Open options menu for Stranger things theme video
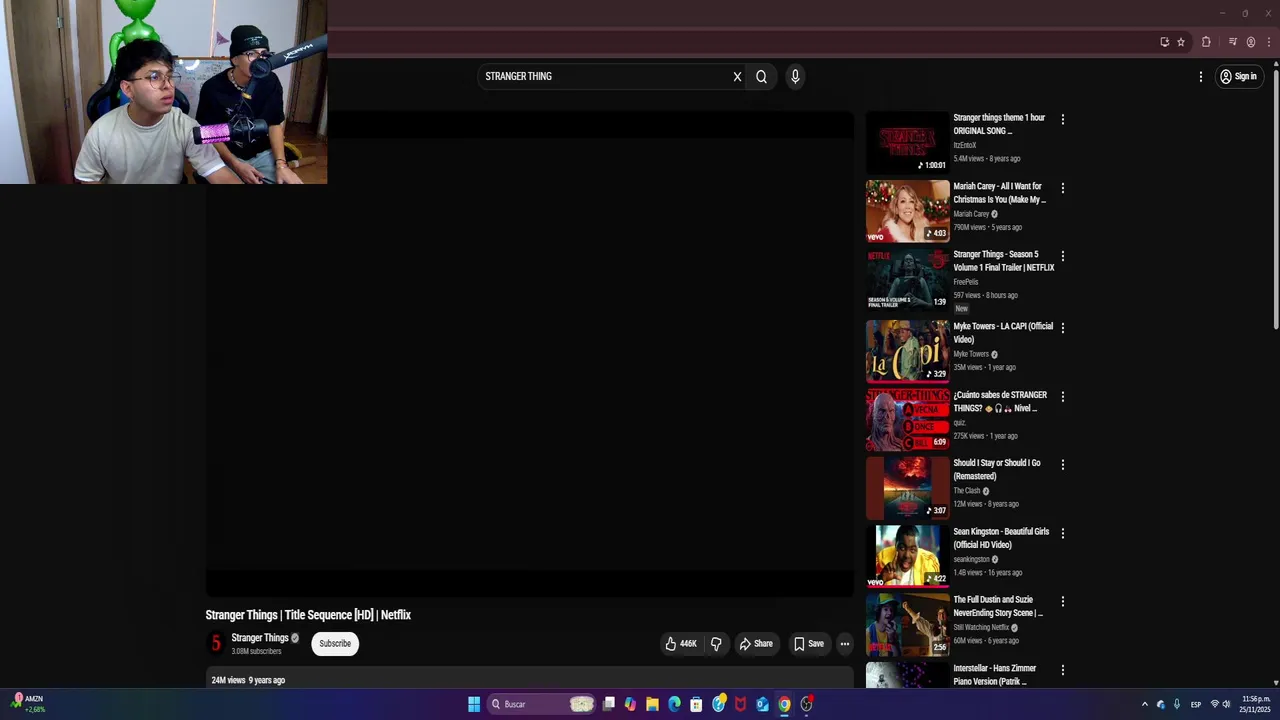Image resolution: width=1280 pixels, height=720 pixels. (1062, 119)
